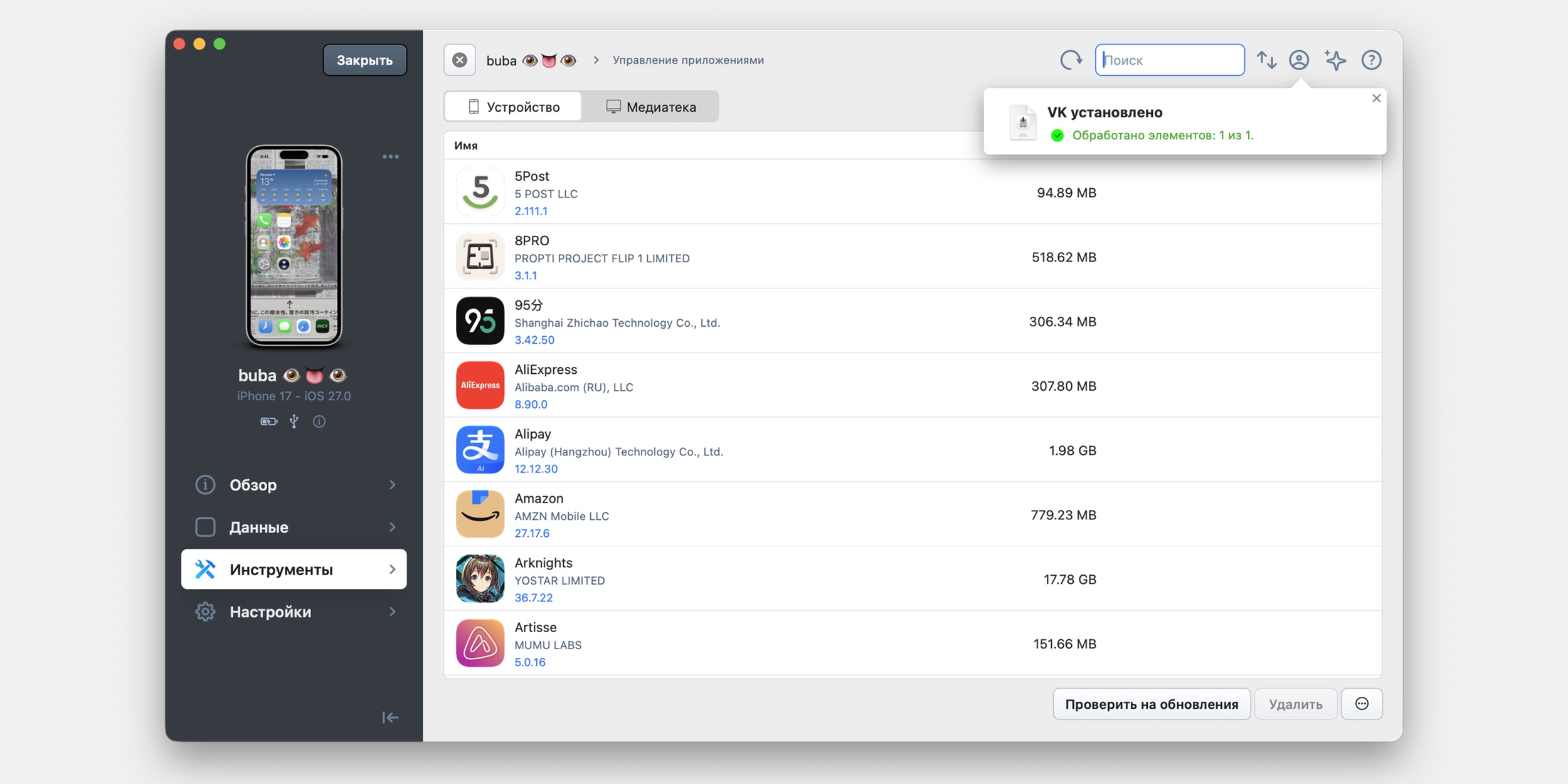Click the Обзор info icon in sidebar
The image size is (1568, 784).
point(205,485)
